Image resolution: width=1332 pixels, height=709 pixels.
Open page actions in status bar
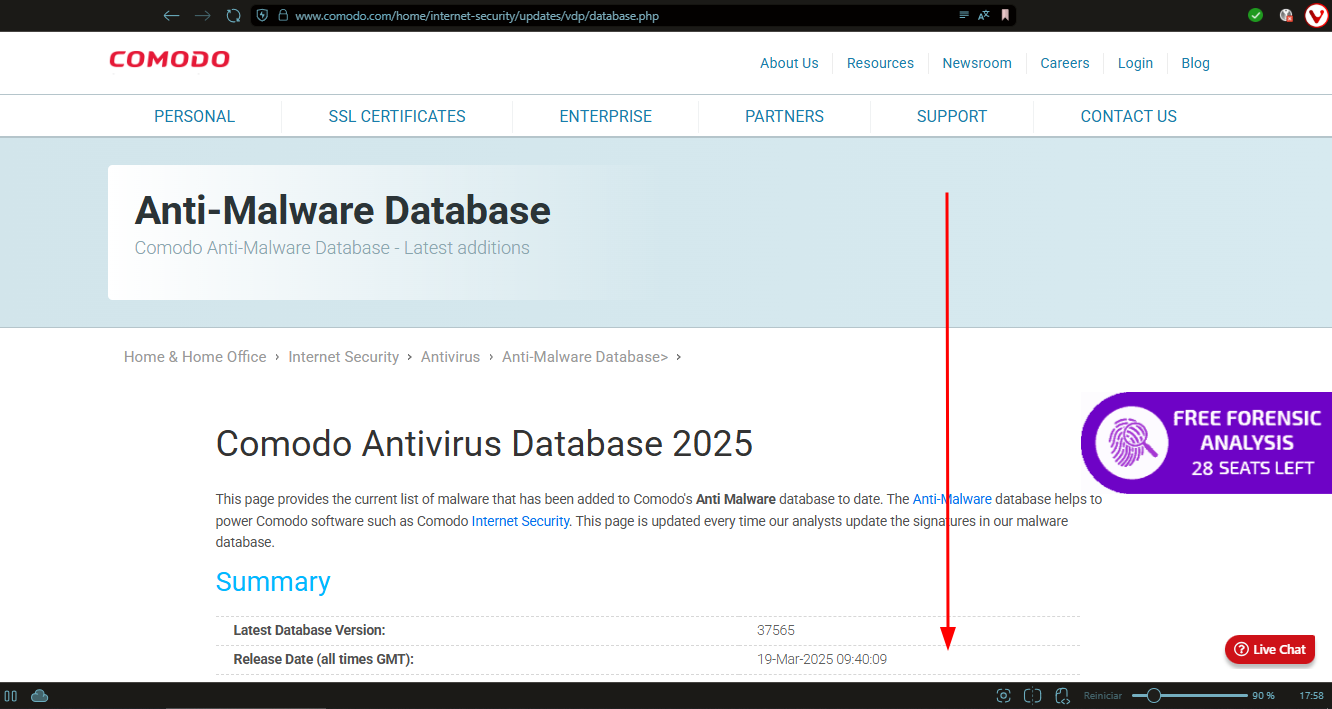coord(1062,695)
